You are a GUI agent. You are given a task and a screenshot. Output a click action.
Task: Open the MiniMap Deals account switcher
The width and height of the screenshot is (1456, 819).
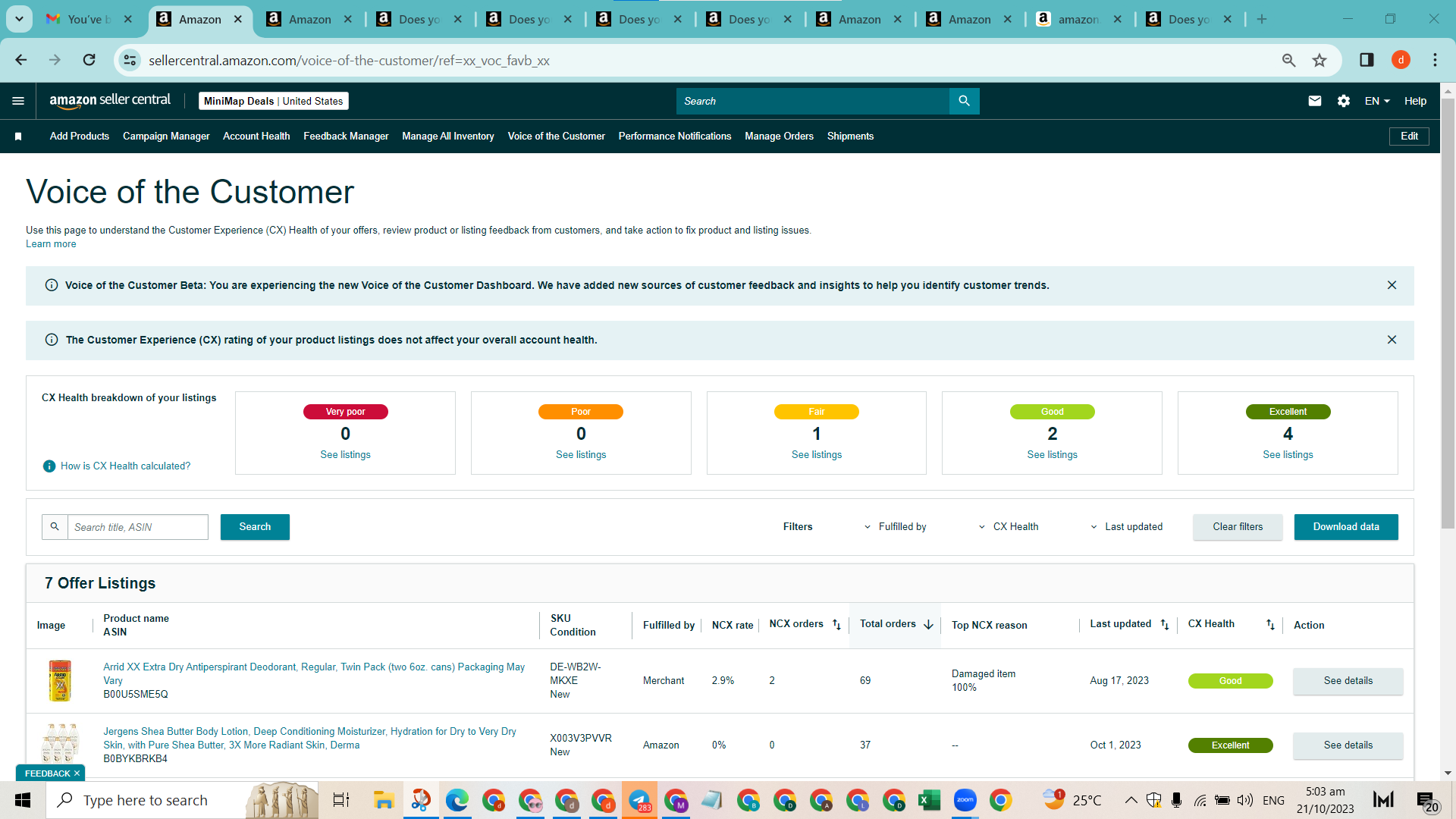(x=273, y=101)
